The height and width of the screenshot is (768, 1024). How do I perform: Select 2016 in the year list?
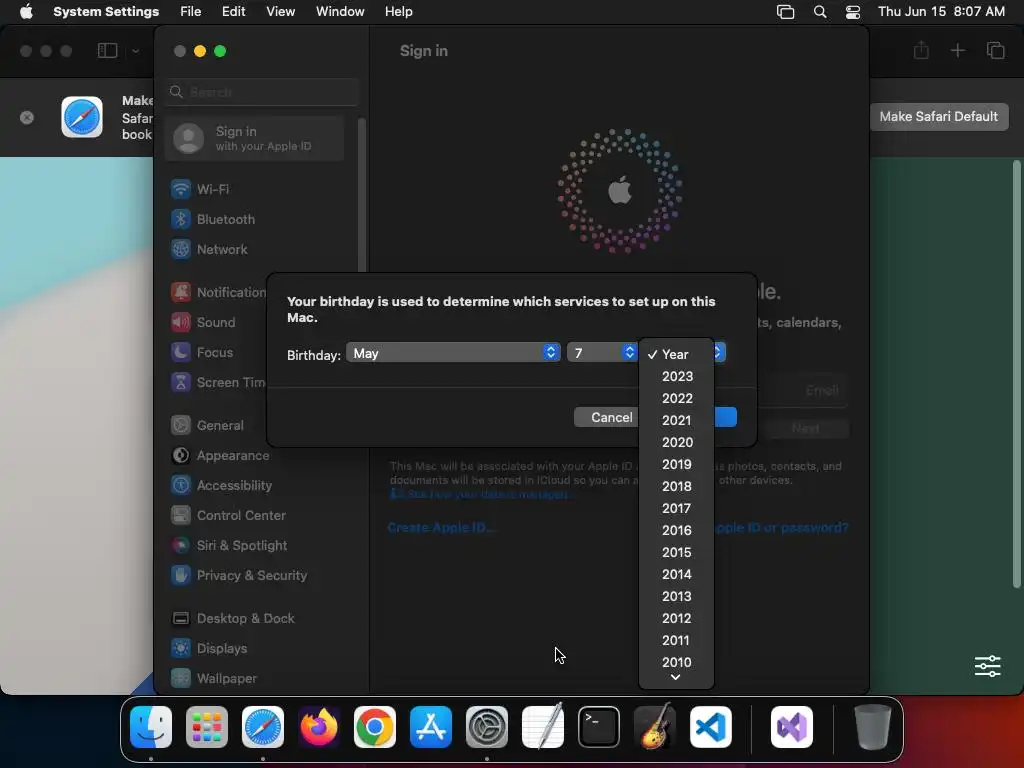pyautogui.click(x=676, y=530)
